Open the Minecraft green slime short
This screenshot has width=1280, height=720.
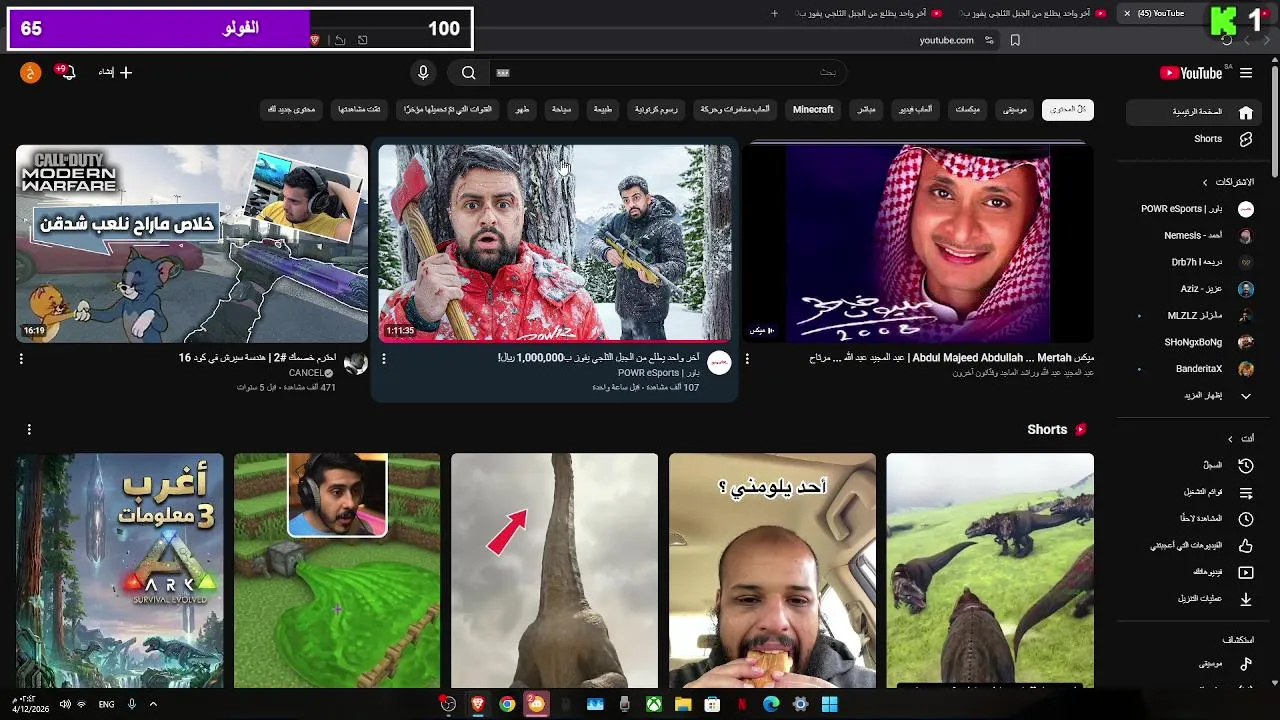[337, 570]
